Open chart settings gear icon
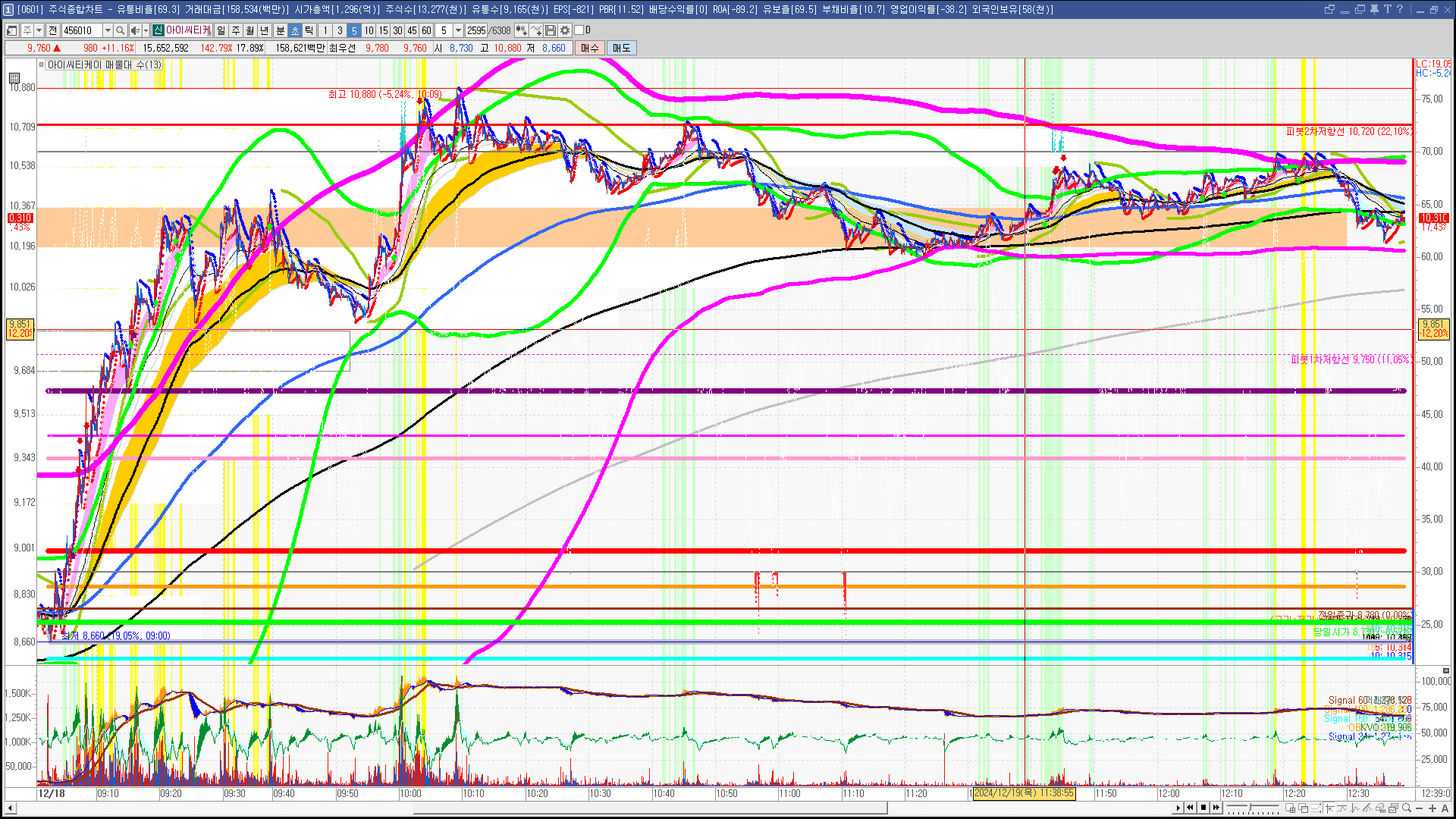This screenshot has width=1456, height=819. point(565,30)
